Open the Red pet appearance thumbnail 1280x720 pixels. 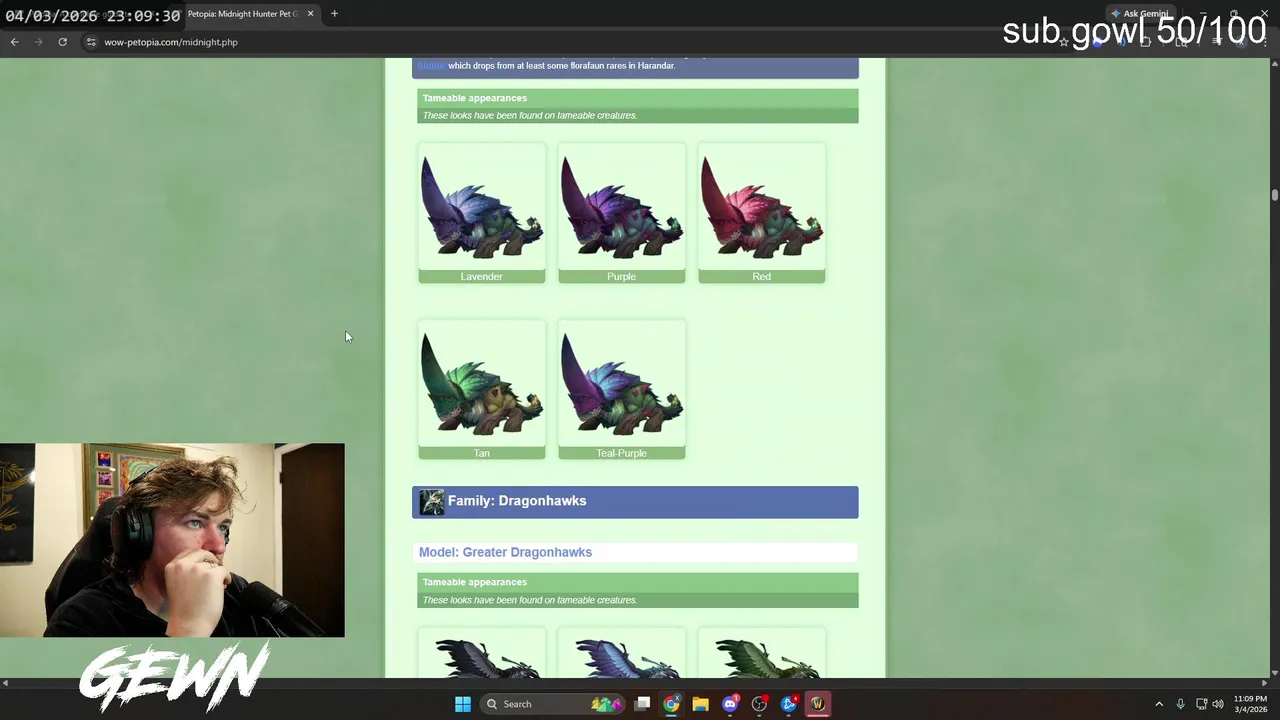(761, 207)
